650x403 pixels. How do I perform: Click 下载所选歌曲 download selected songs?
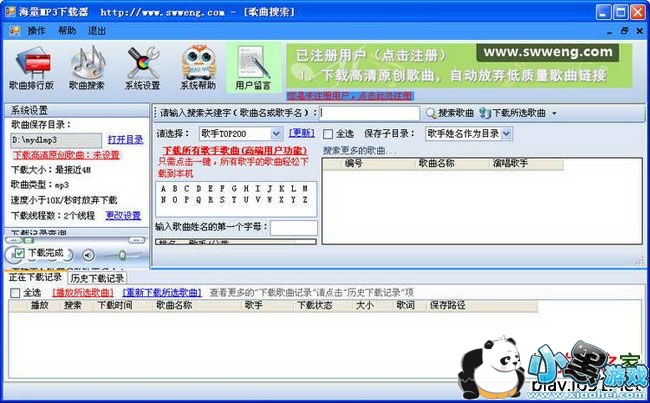click(x=512, y=113)
